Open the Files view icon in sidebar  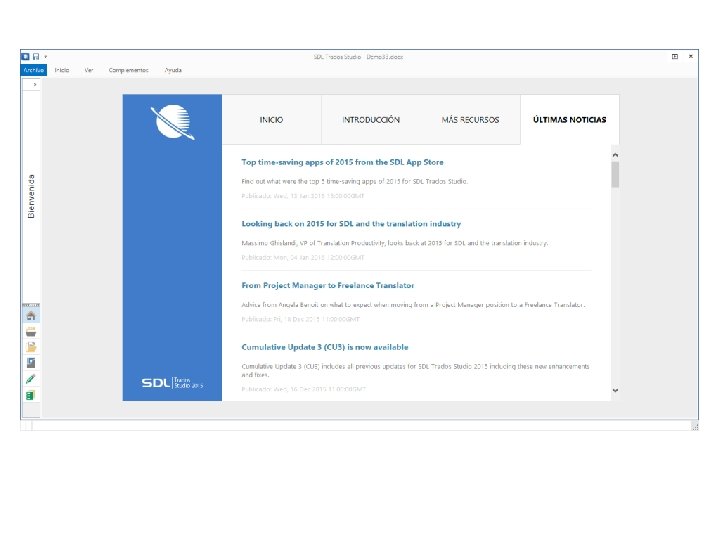click(31, 347)
